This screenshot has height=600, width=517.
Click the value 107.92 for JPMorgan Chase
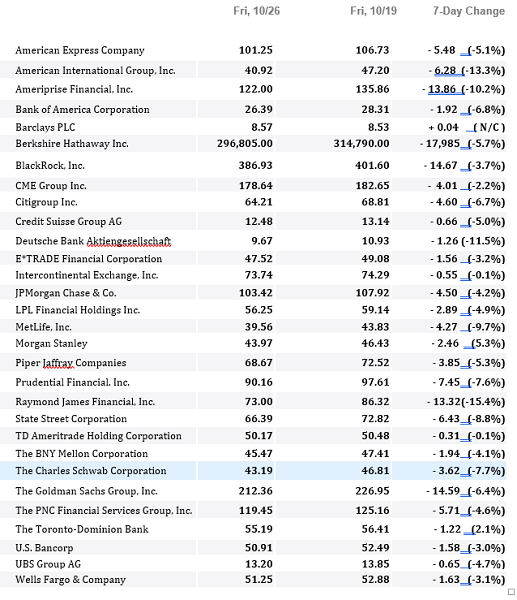(372, 293)
